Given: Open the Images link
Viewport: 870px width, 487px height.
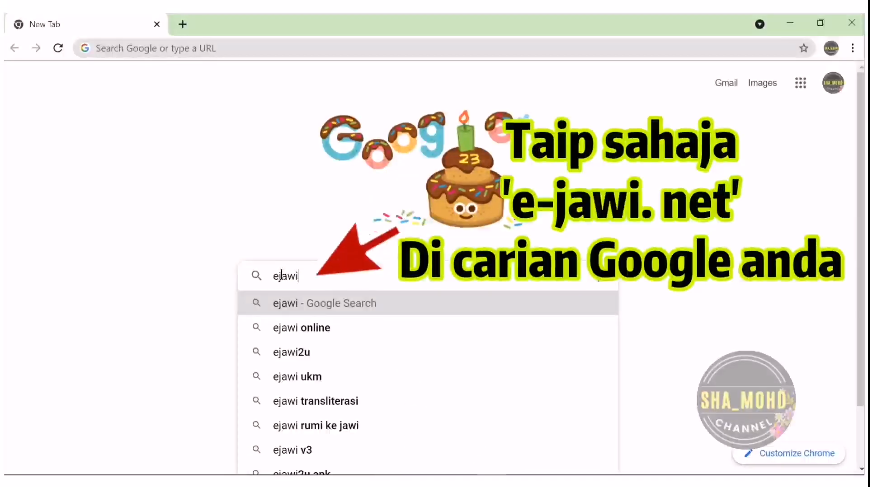Looking at the screenshot, I should pyautogui.click(x=762, y=83).
